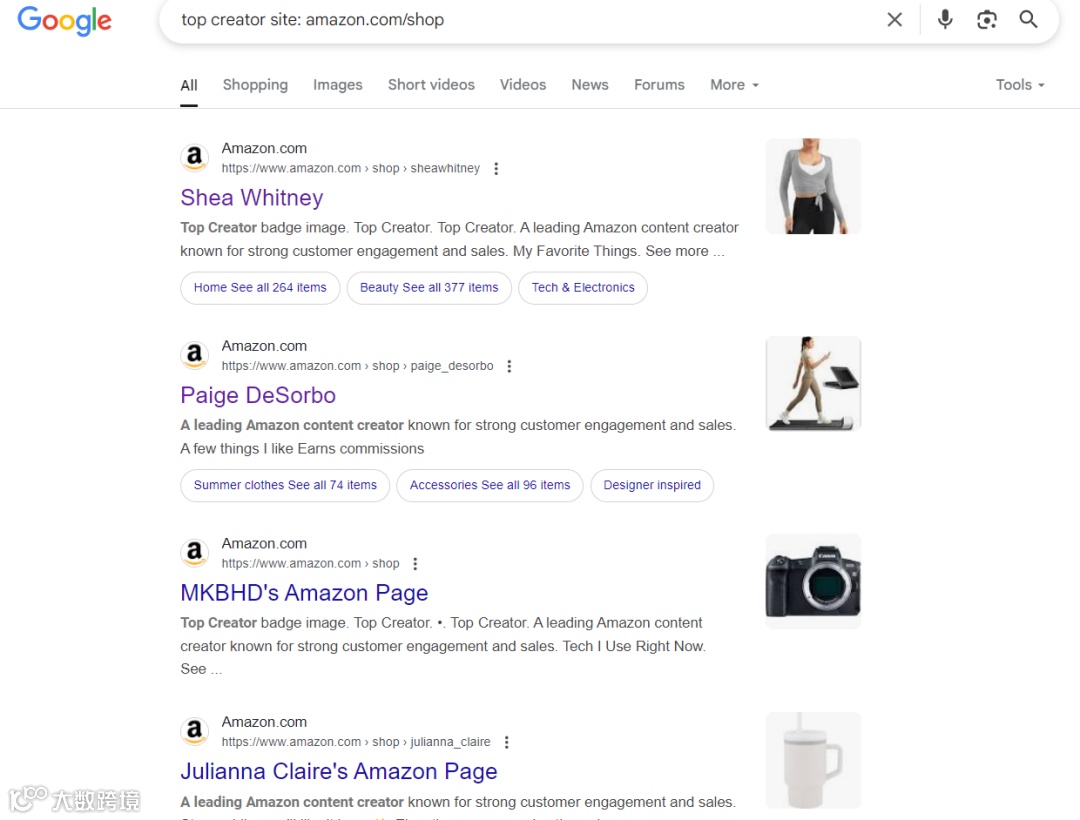Screen dimensions: 1080x820
Task: Open three-dot menu on MKBHD result
Action: coord(415,564)
